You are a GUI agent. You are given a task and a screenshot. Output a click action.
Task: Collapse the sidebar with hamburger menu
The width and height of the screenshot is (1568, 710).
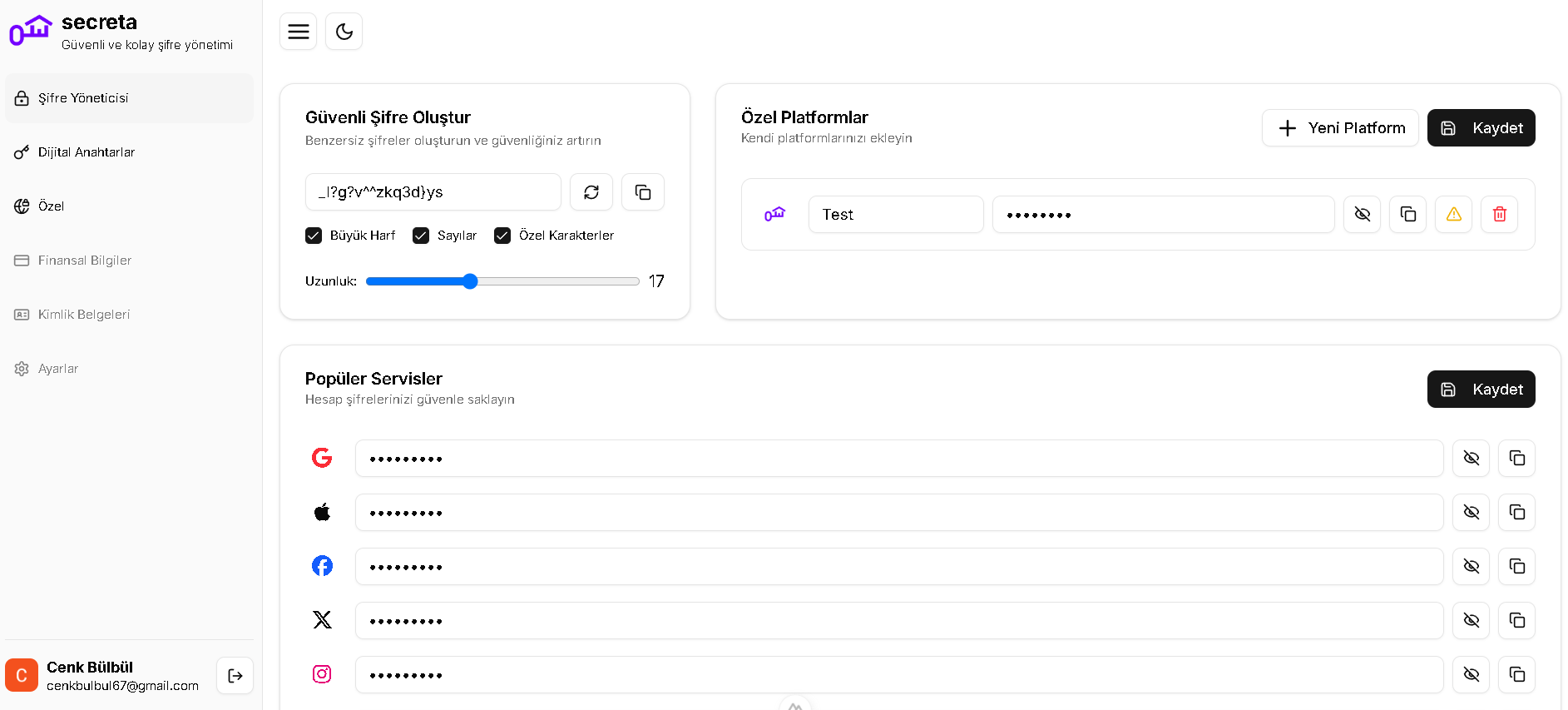(298, 32)
